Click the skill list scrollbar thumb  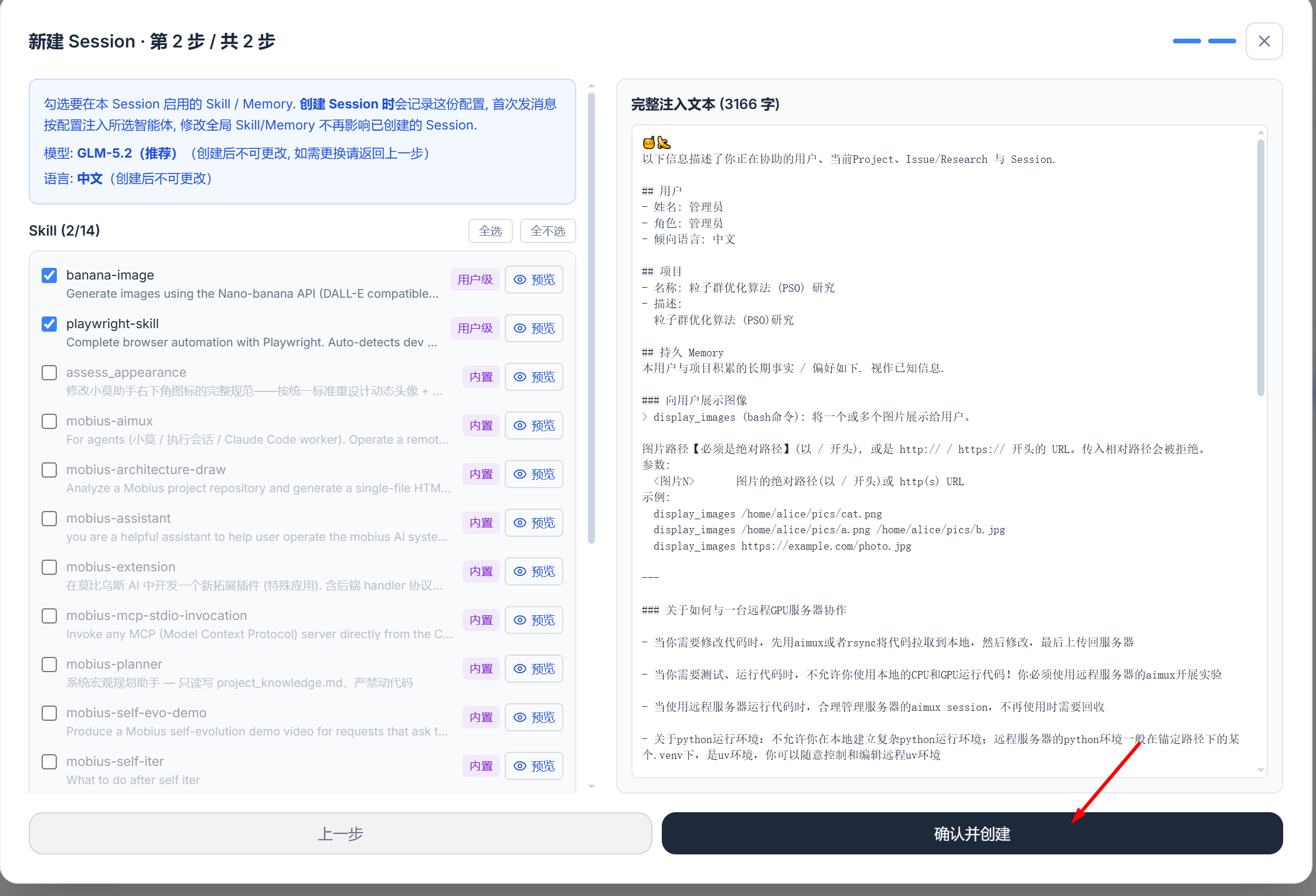click(x=591, y=318)
